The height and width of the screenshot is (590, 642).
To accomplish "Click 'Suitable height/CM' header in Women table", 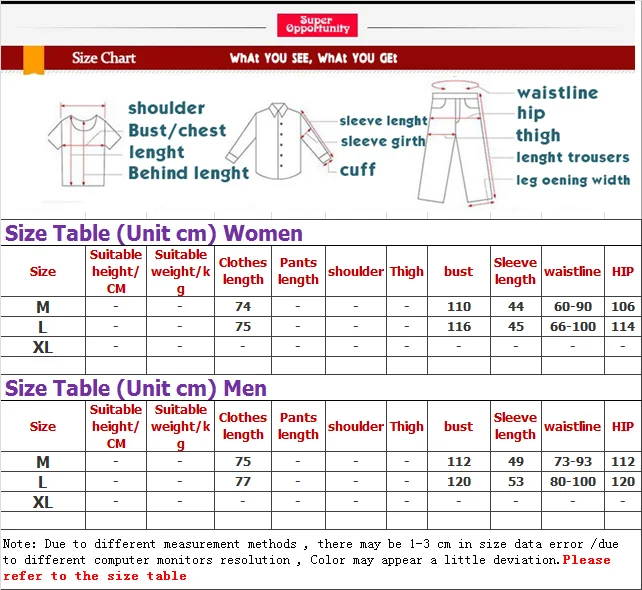I will pos(116,271).
